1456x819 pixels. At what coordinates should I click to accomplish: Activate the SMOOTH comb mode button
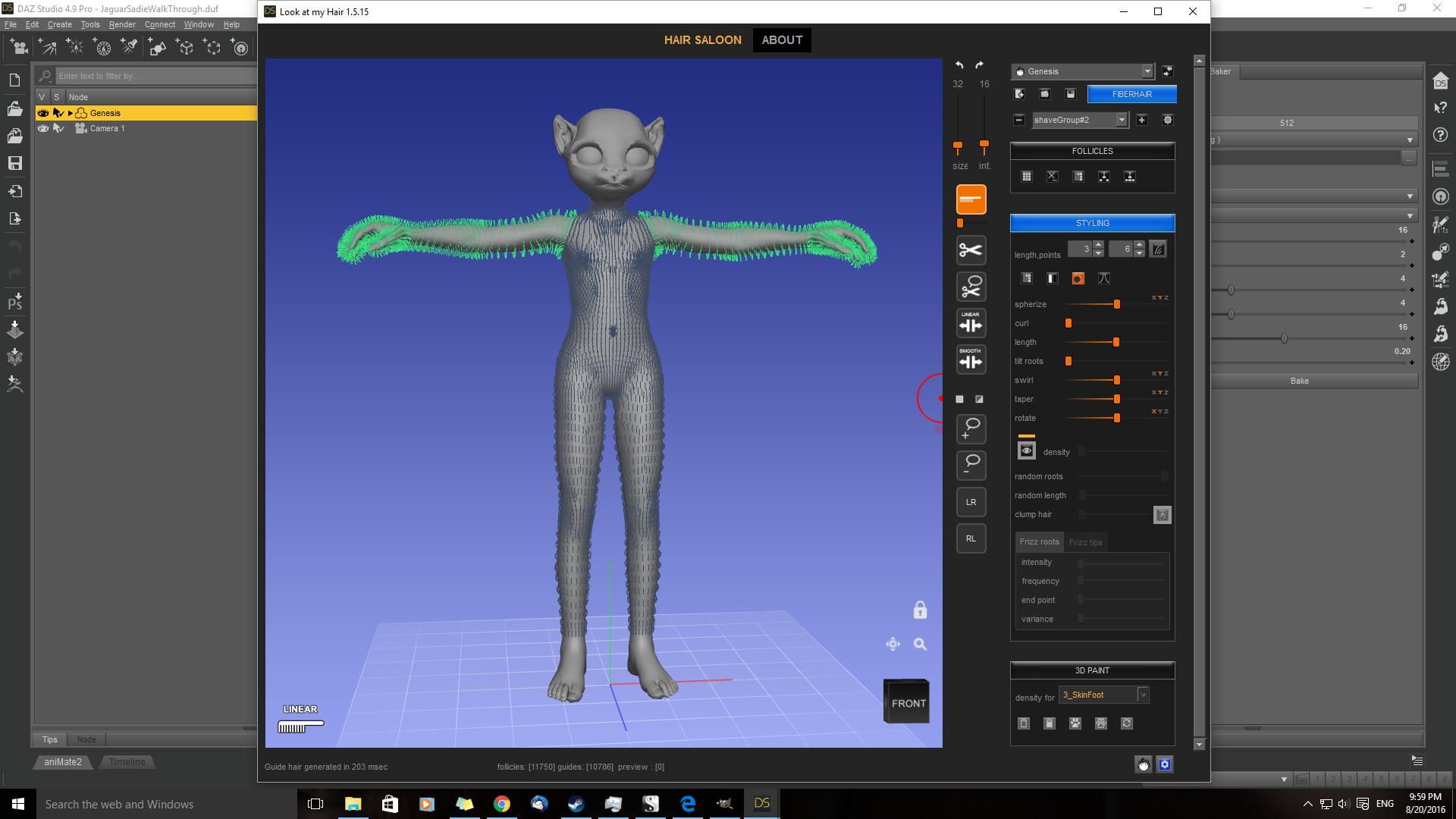(971, 359)
